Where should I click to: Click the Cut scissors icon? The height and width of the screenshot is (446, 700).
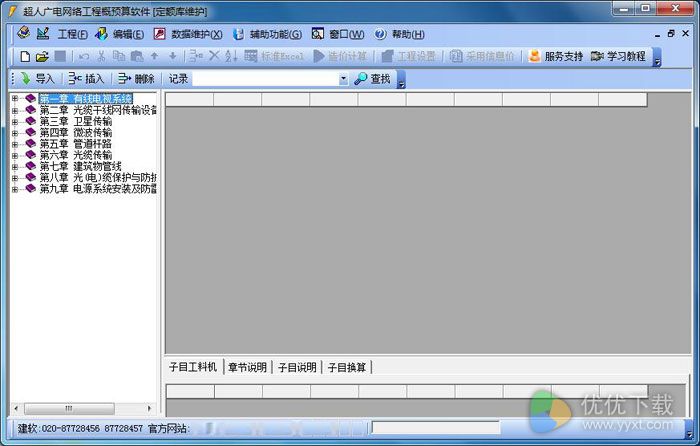(x=101, y=56)
